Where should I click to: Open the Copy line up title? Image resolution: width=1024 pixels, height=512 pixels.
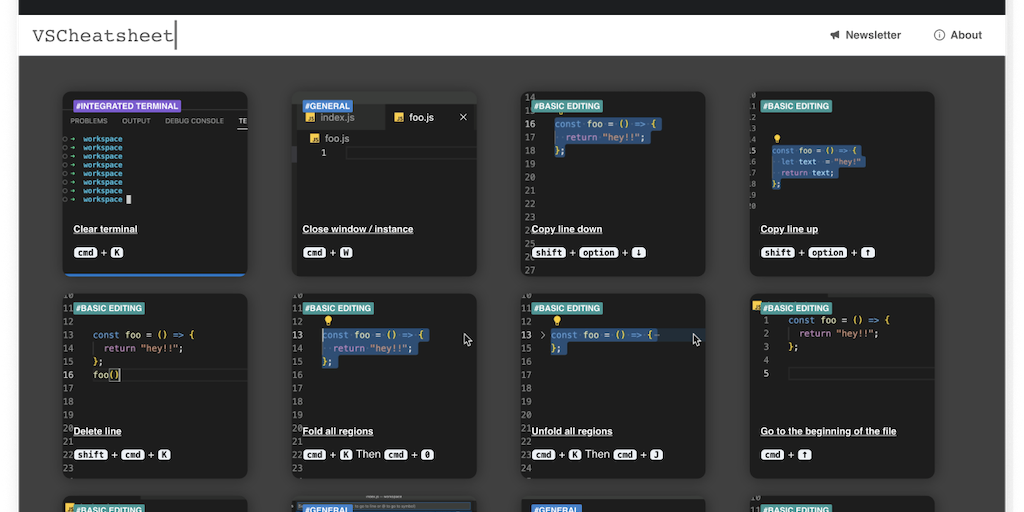[x=789, y=229]
